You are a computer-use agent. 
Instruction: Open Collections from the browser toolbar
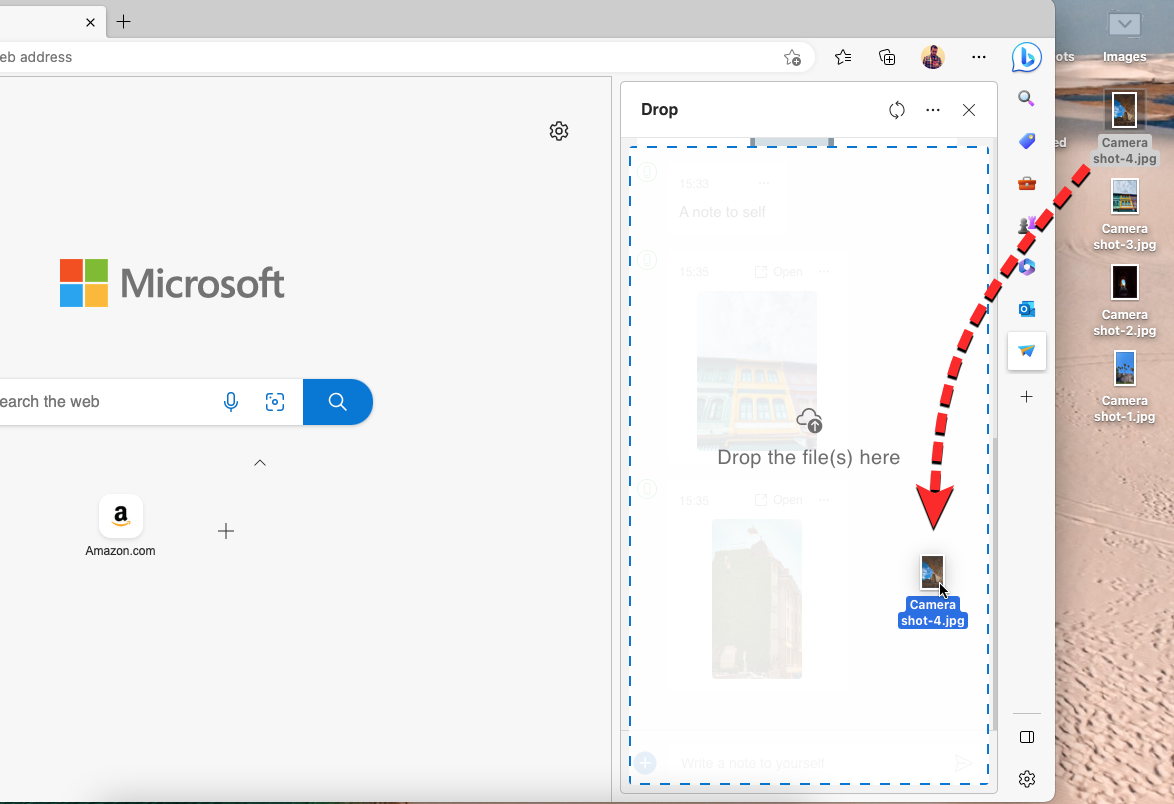[887, 57]
